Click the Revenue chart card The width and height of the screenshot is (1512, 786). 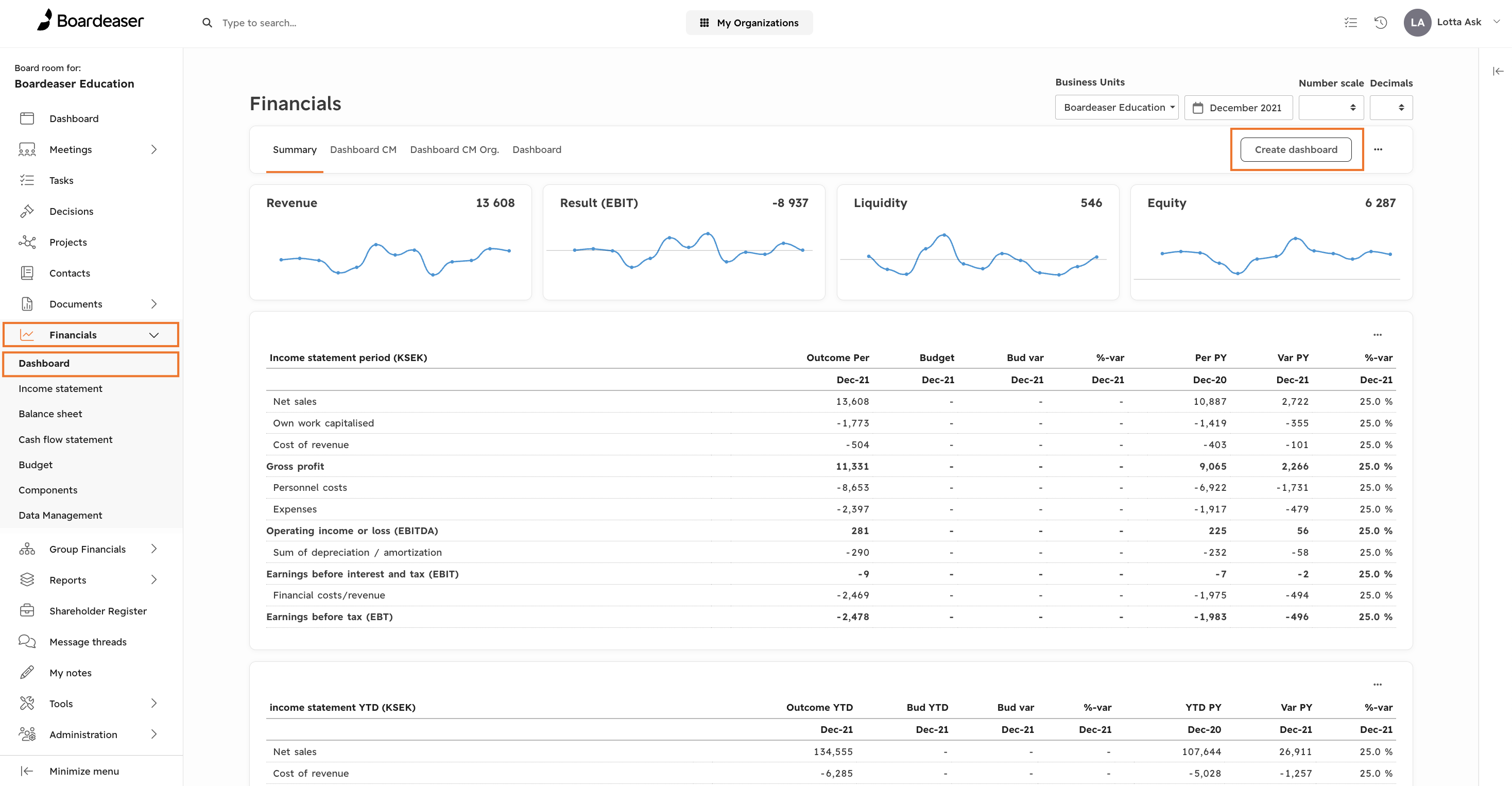pos(390,242)
